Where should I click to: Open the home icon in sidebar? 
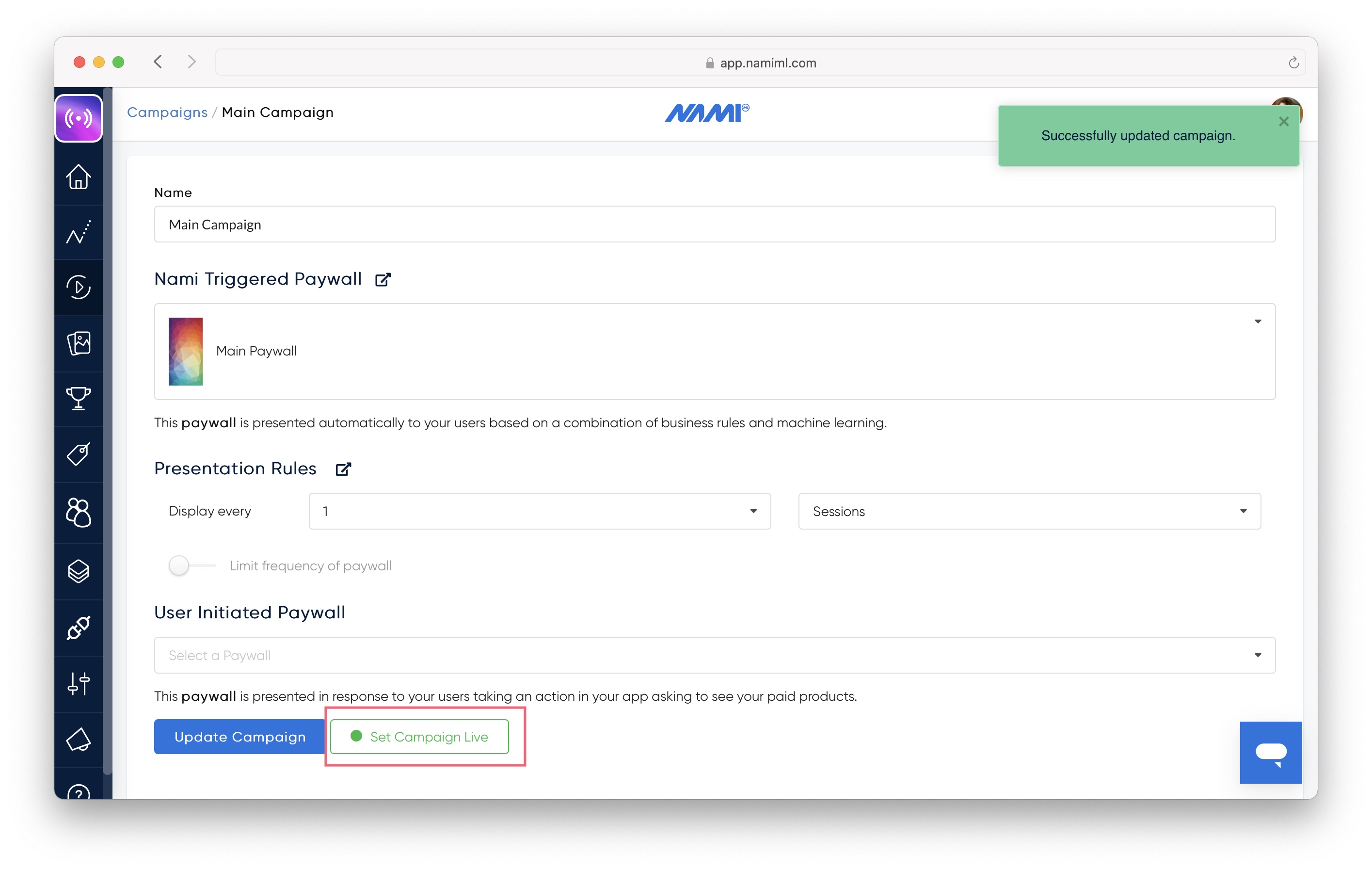tap(79, 177)
